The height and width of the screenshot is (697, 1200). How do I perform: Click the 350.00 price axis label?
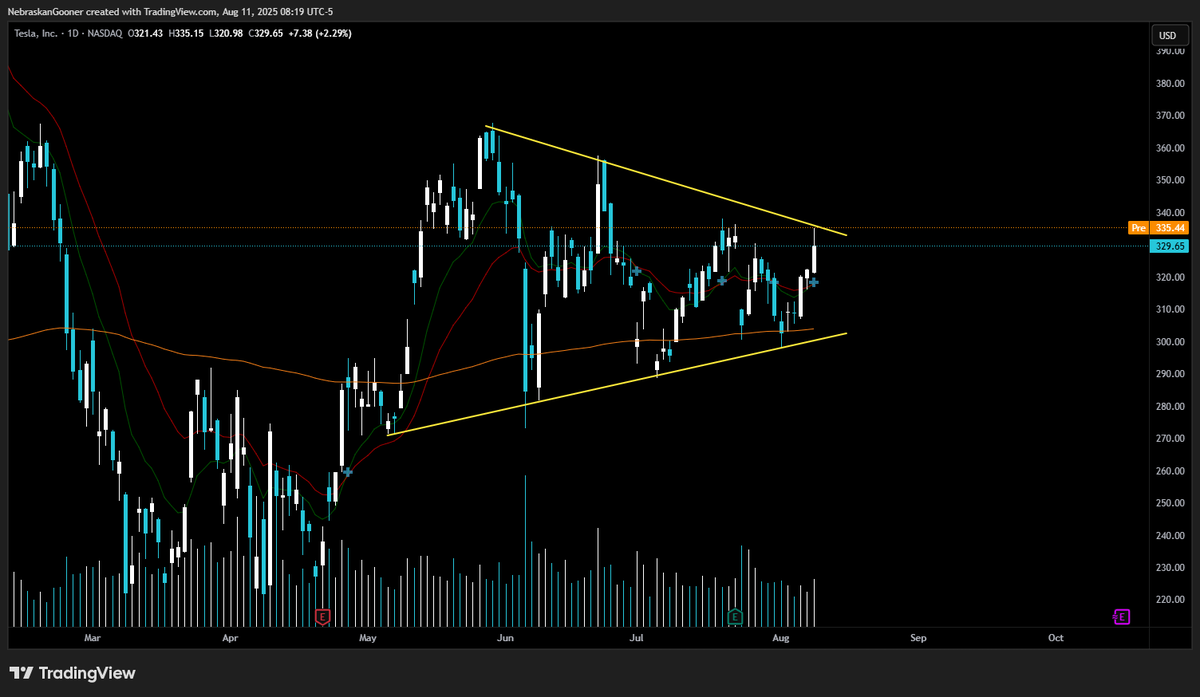1169,181
